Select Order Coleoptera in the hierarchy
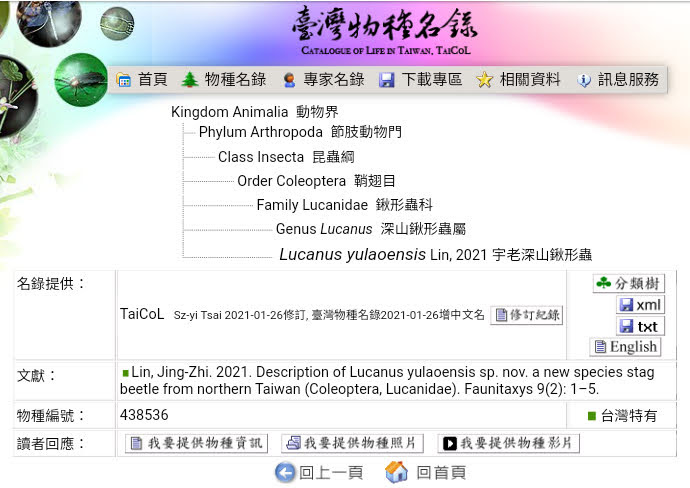Screen dimensions: 690x488 coord(316,181)
